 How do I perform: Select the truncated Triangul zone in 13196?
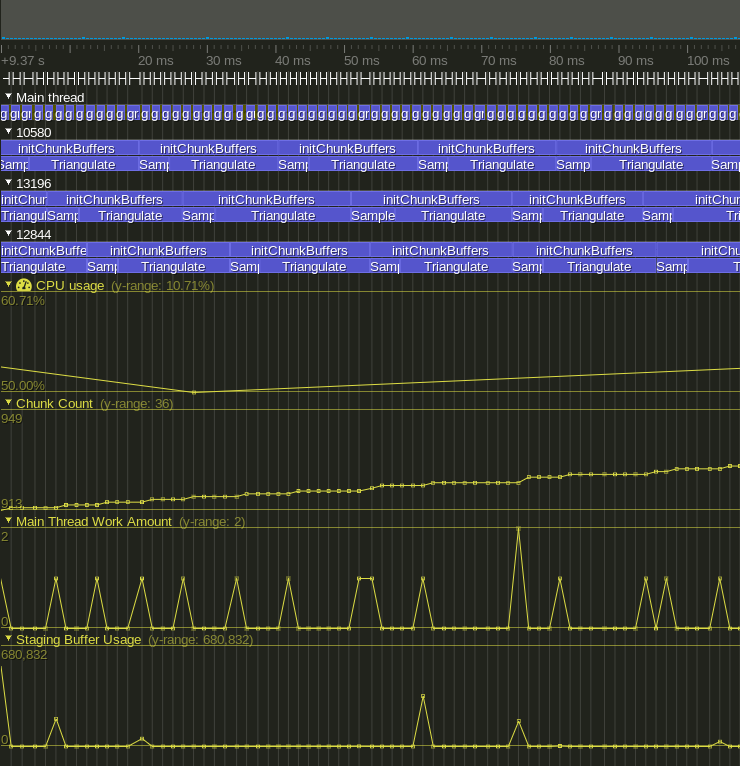pyautogui.click(x=23, y=216)
